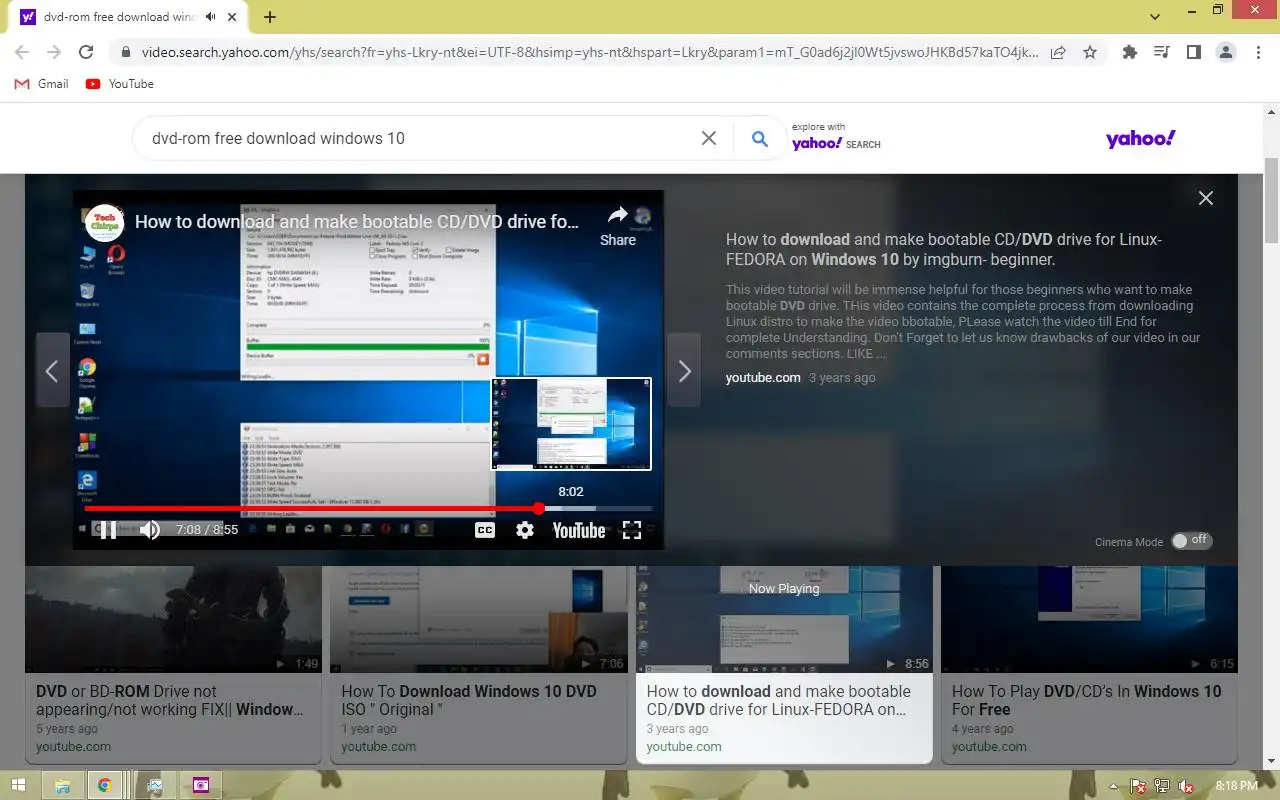Viewport: 1280px width, 800px height.
Task: Go to the next video with right arrow
Action: point(684,371)
